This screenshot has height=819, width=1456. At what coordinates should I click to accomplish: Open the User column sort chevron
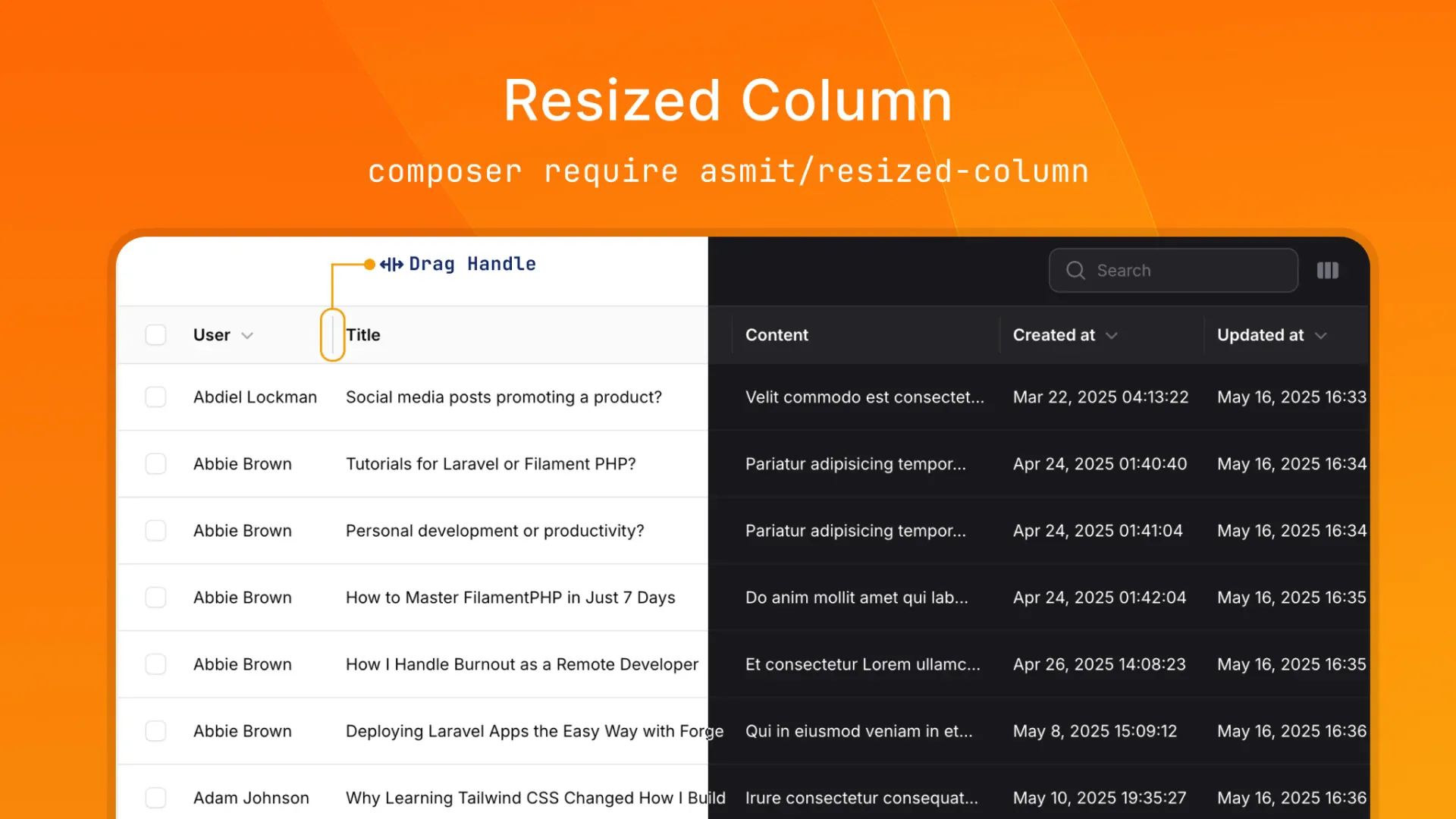pyautogui.click(x=246, y=334)
